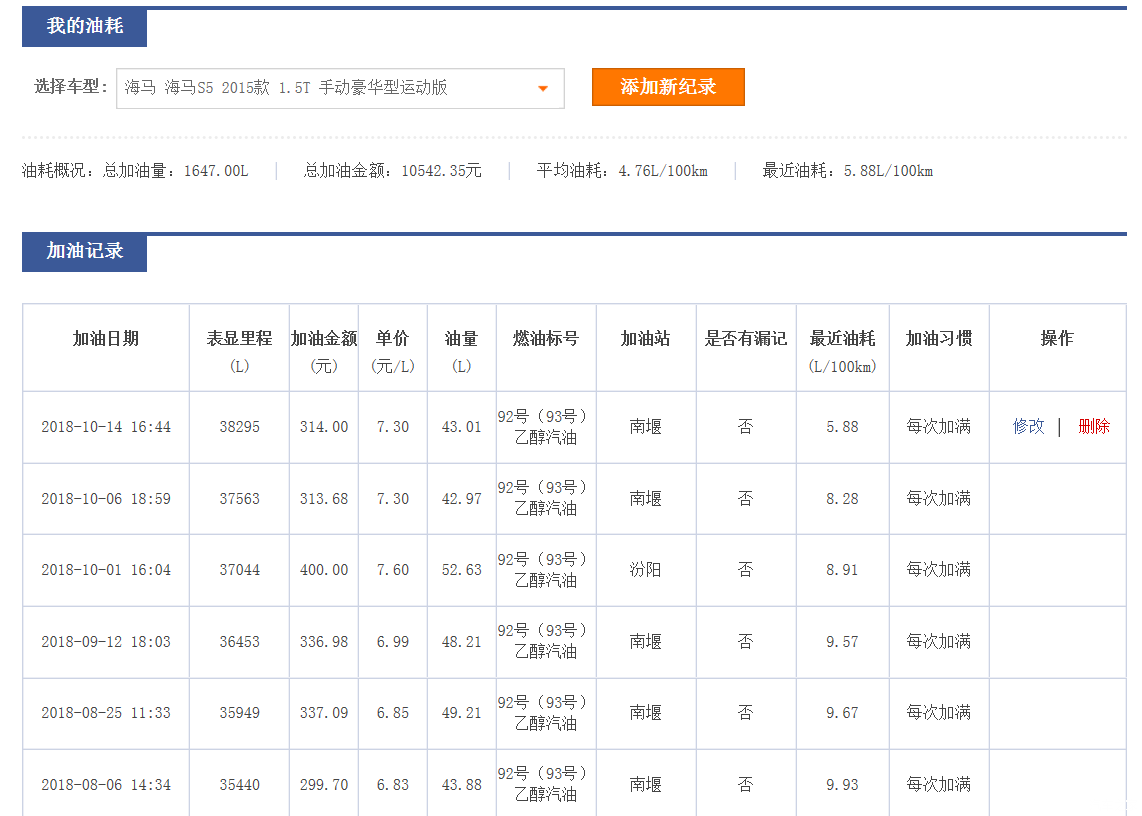Click the 加油金额 column header
This screenshot has width=1142, height=816.
pos(324,339)
